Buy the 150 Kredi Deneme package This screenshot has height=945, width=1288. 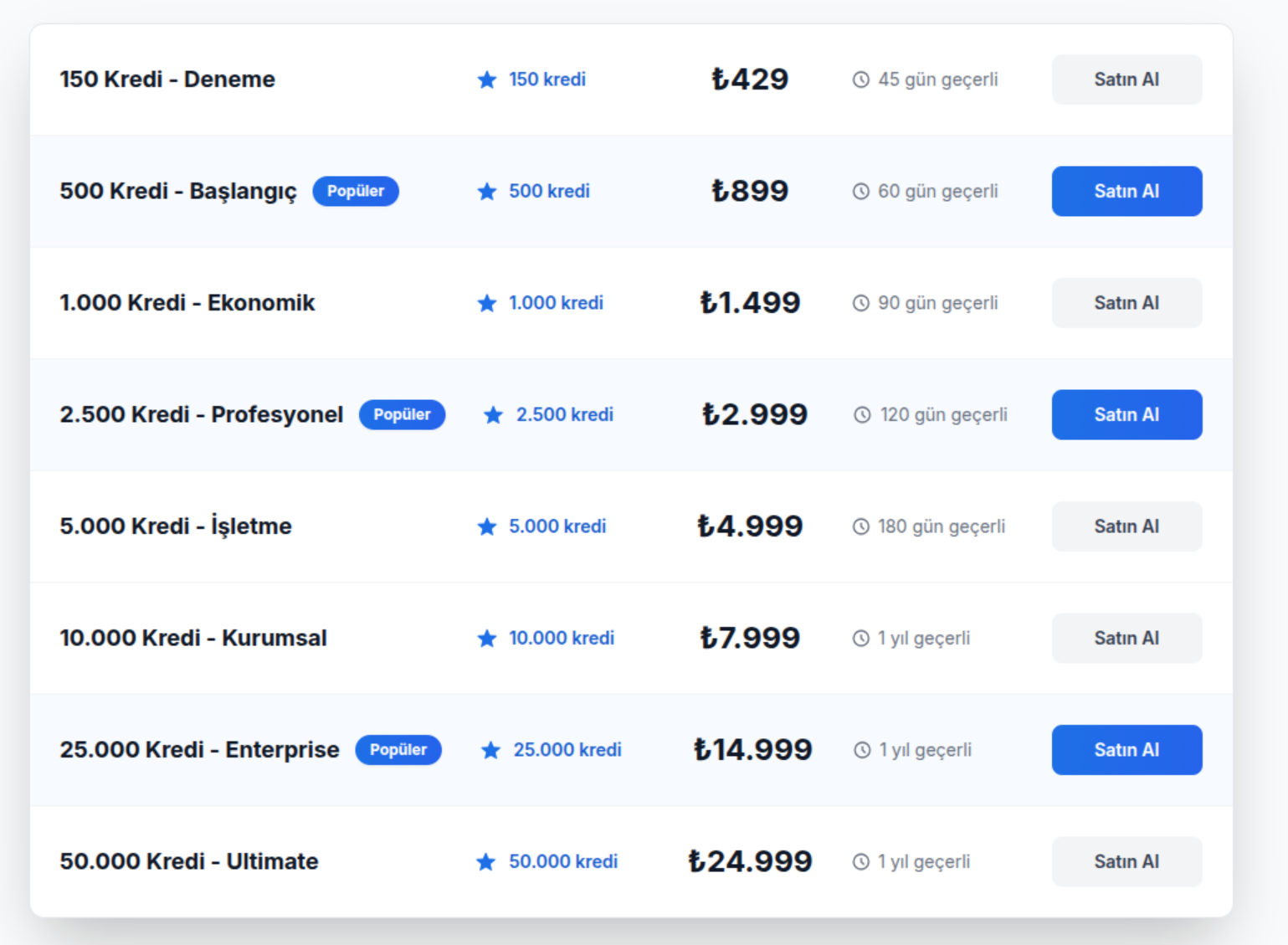[1126, 80]
